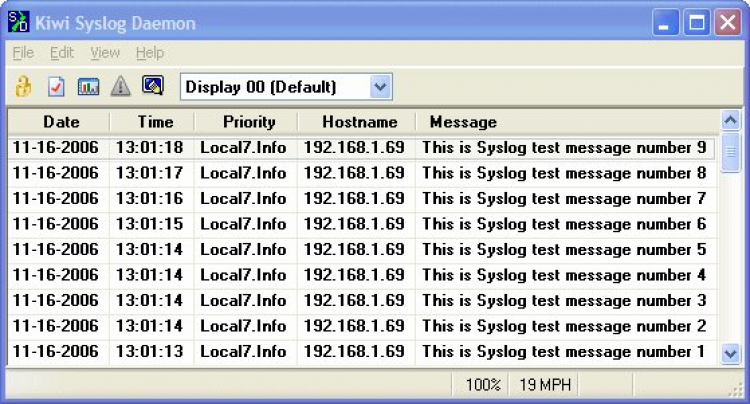
Task: Open setup via the red checkmark page icon
Action: (56, 87)
